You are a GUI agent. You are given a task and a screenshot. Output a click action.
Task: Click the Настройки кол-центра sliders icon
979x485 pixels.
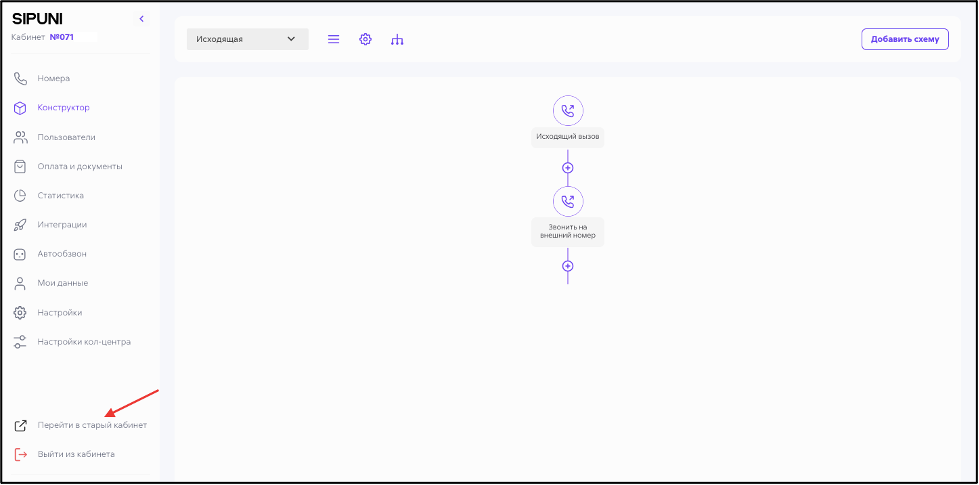[21, 342]
